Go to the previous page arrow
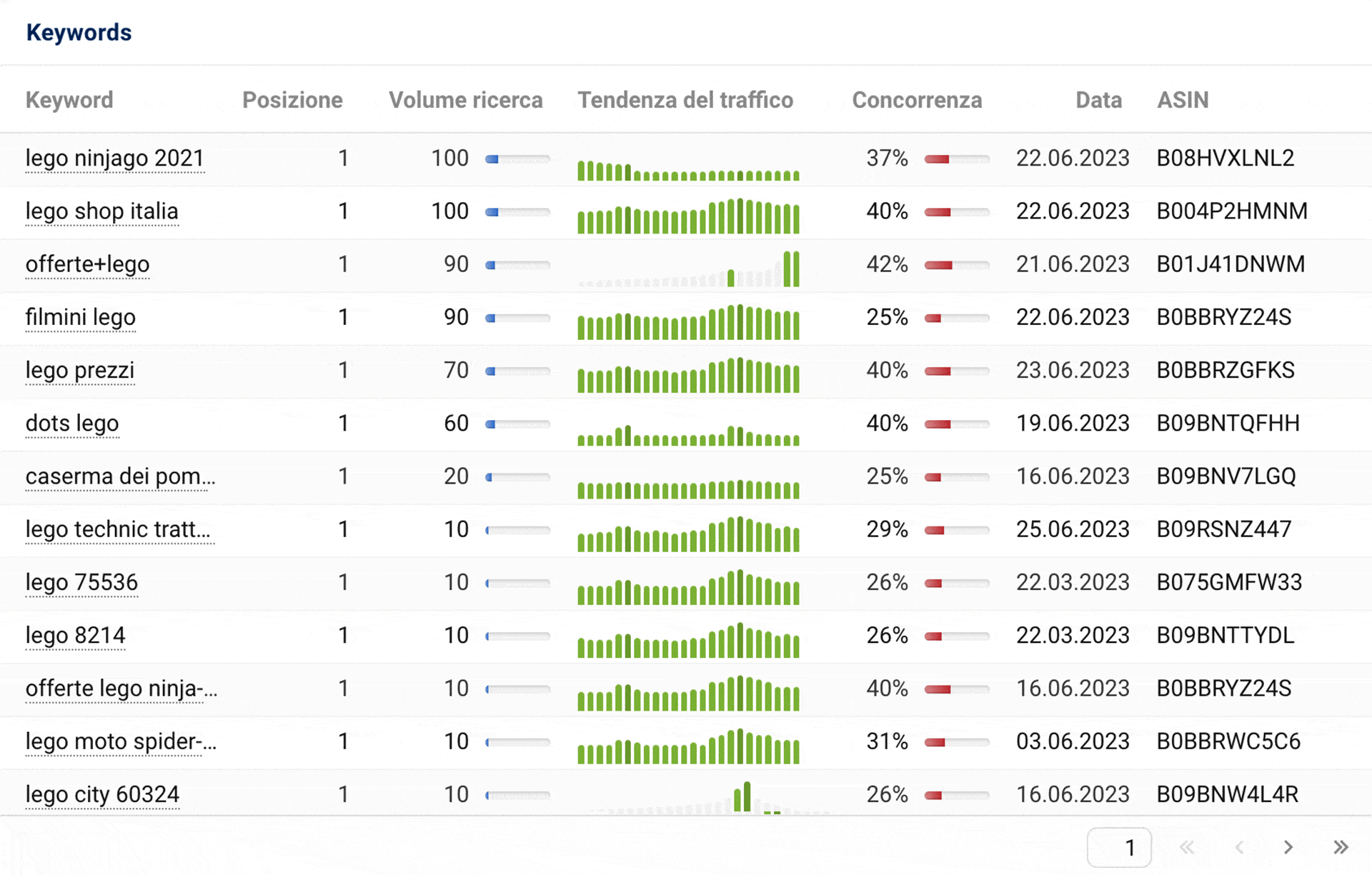Viewport: 1372px width, 875px height. pos(1239,847)
